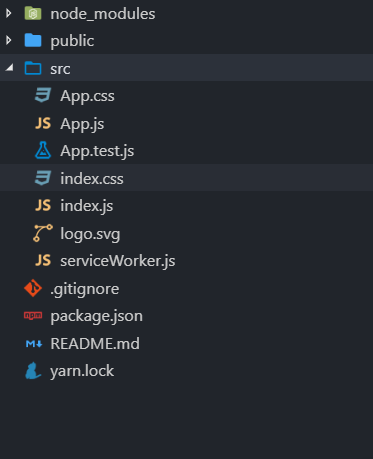Click the node_modules folder icon

(33, 14)
